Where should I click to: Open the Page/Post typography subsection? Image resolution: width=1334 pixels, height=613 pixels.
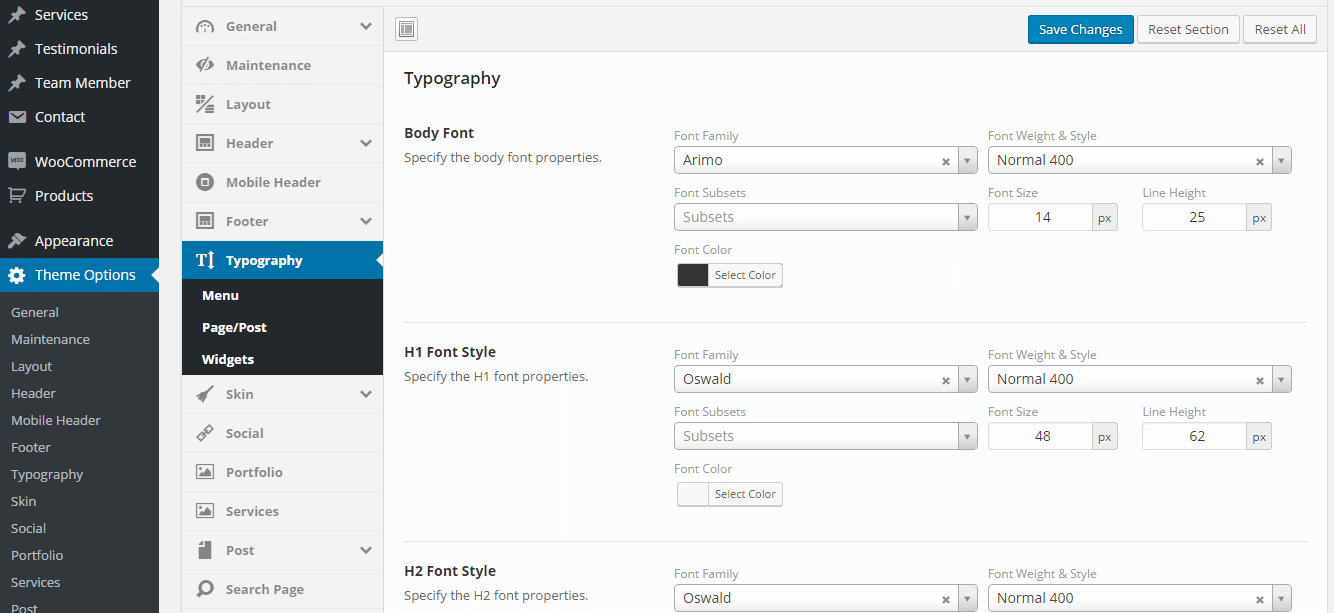coord(234,327)
